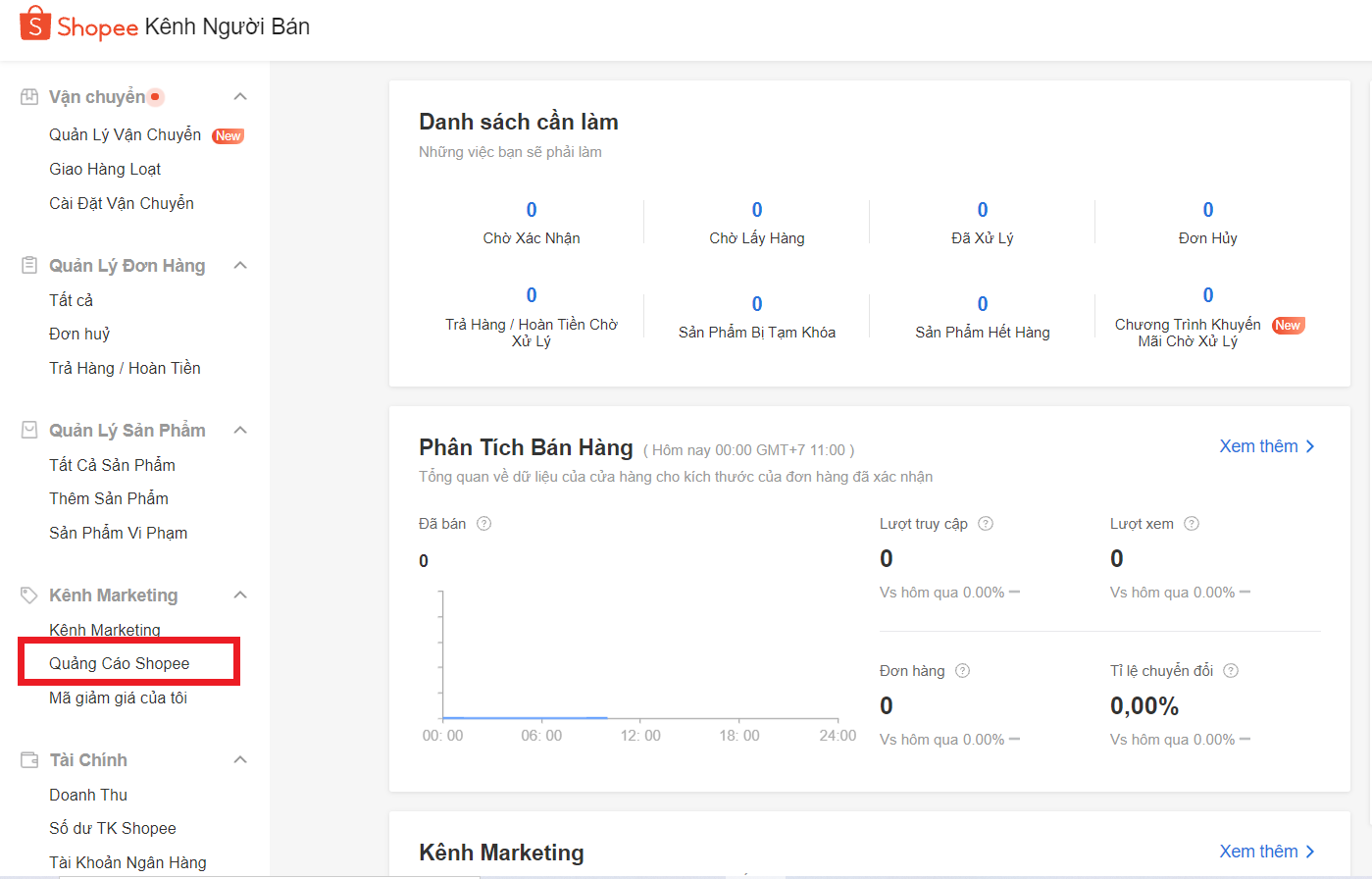Open Thêm Sản Phẩm in sidebar
The width and height of the screenshot is (1372, 879).
[109, 499]
